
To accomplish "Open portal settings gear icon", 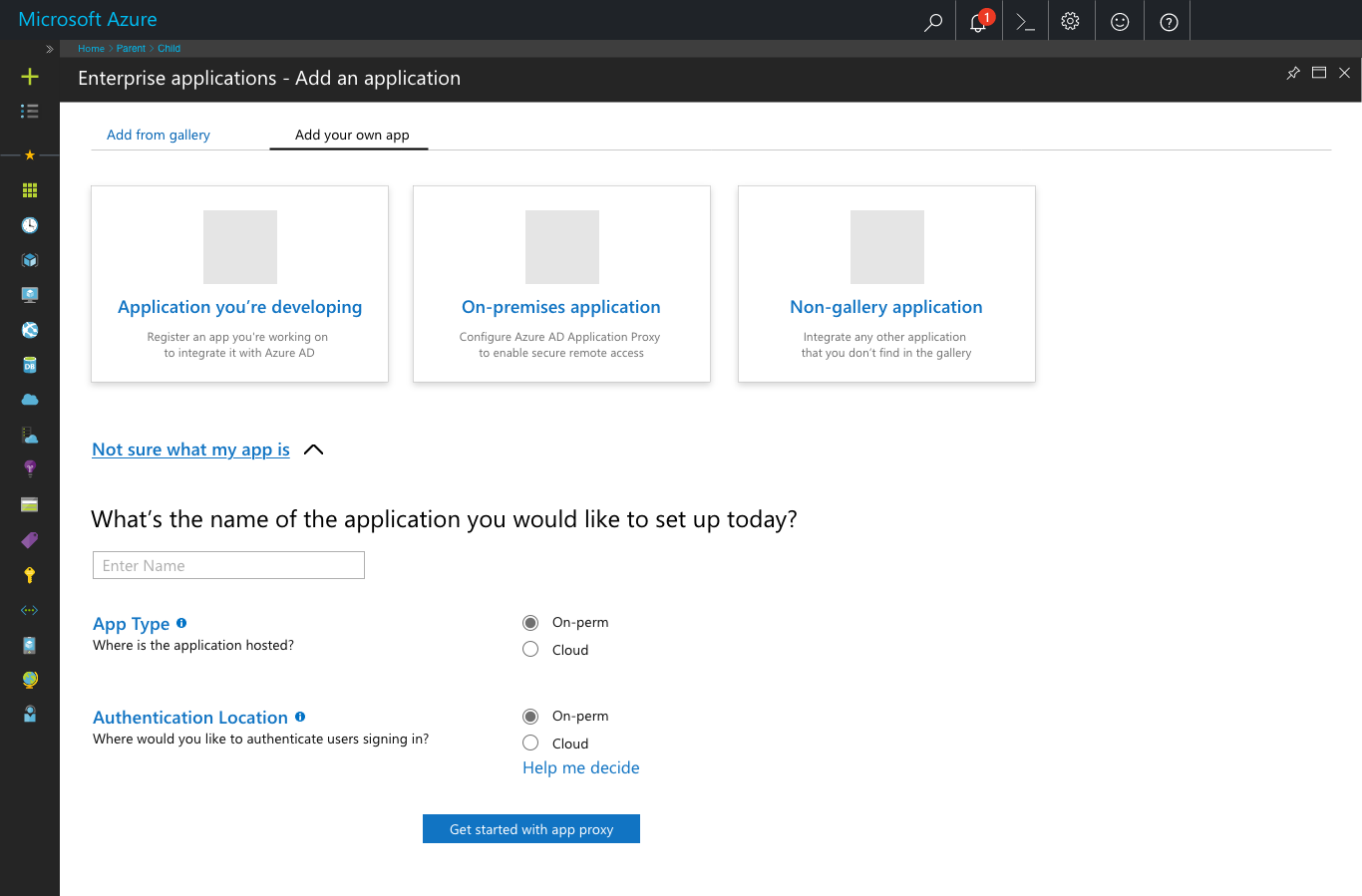I will pyautogui.click(x=1071, y=21).
